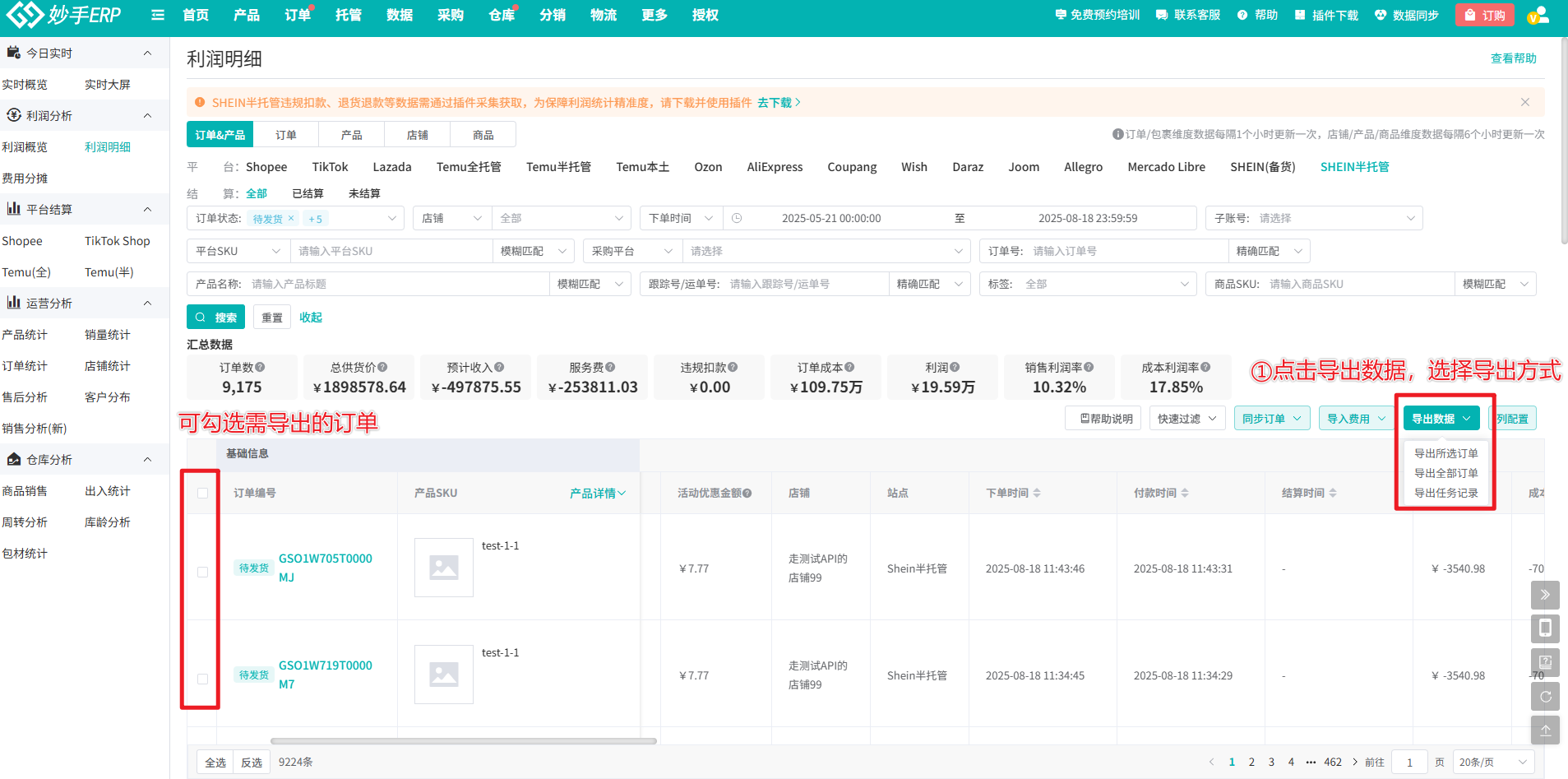Select Shopee platform filter
This screenshot has width=1568, height=779.
tap(266, 167)
